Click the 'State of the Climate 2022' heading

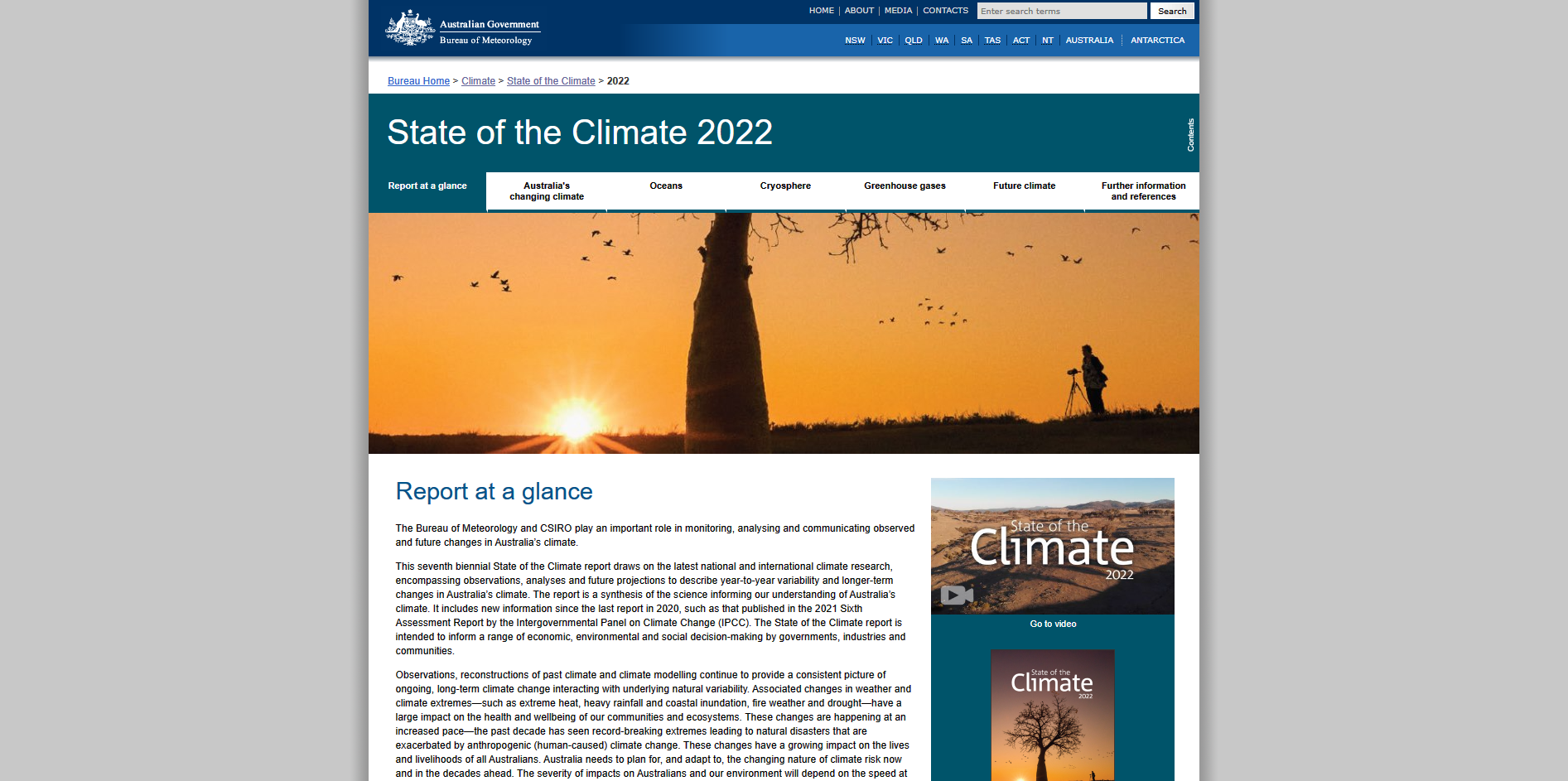tap(580, 133)
